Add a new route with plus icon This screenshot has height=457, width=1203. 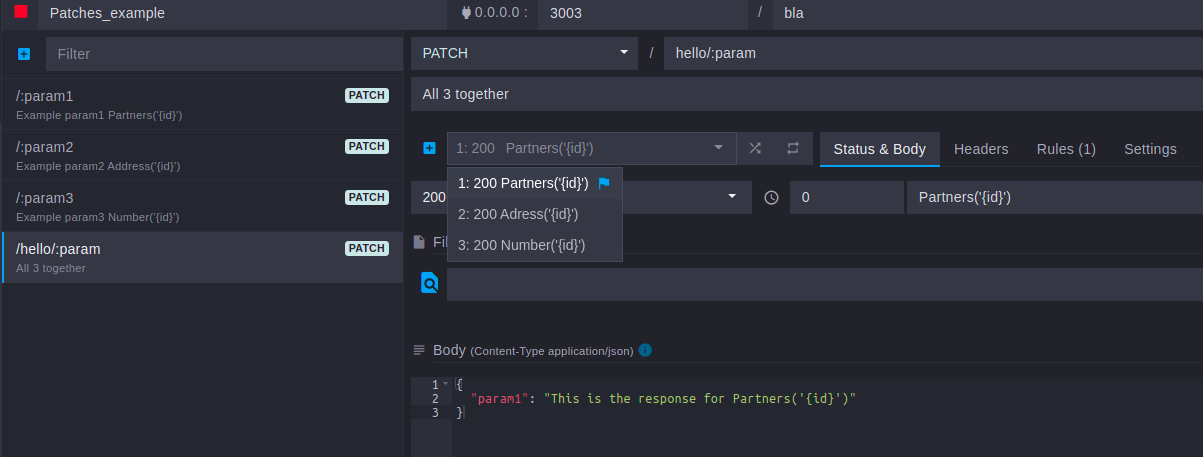[24, 54]
